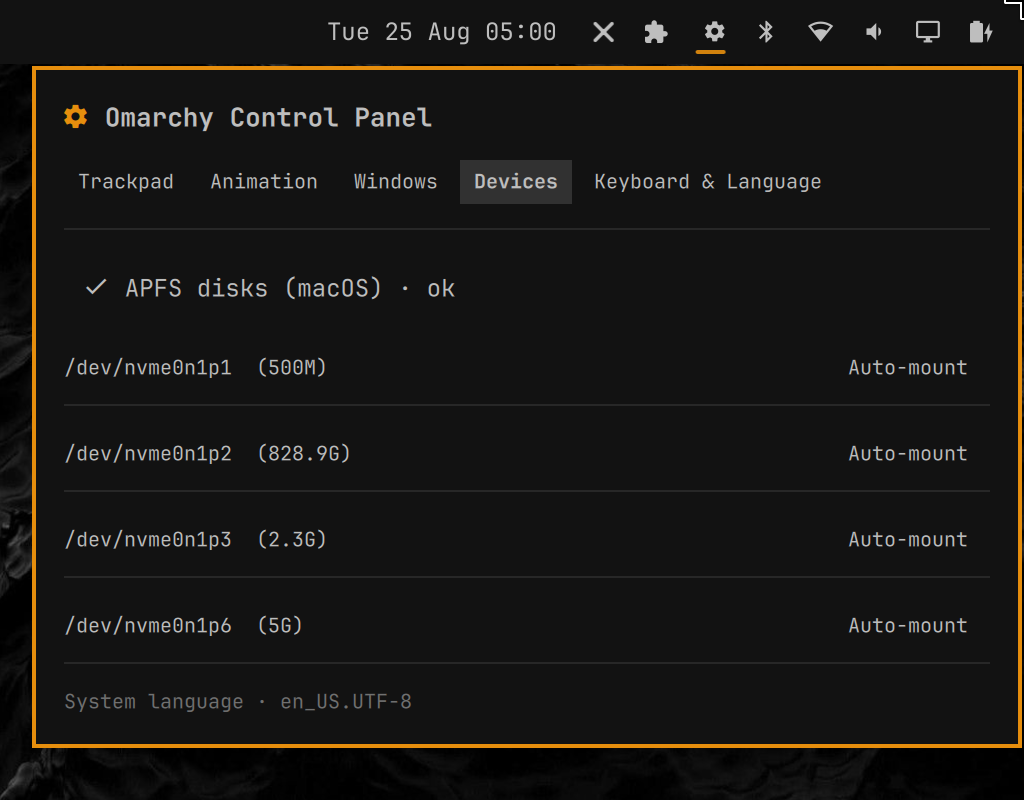Click the Omarchy Control Panel title
This screenshot has width=1024, height=800.
point(268,118)
